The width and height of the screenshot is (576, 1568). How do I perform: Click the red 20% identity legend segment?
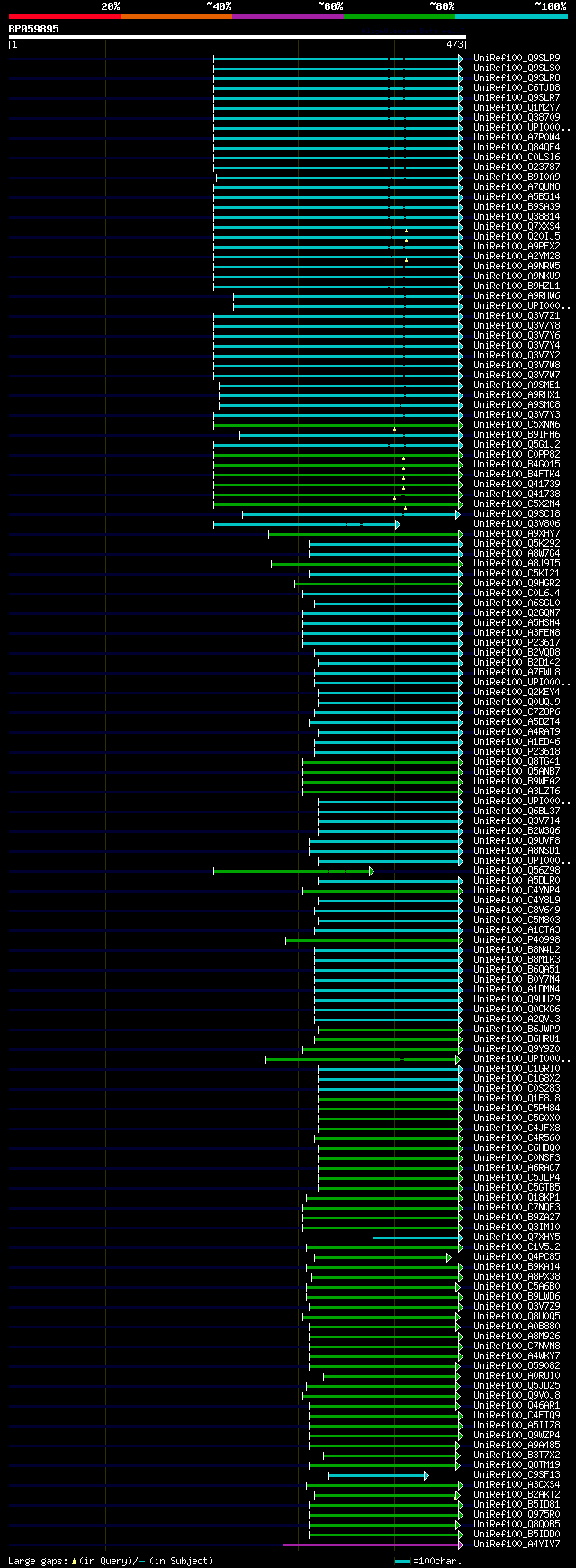[x=65, y=16]
